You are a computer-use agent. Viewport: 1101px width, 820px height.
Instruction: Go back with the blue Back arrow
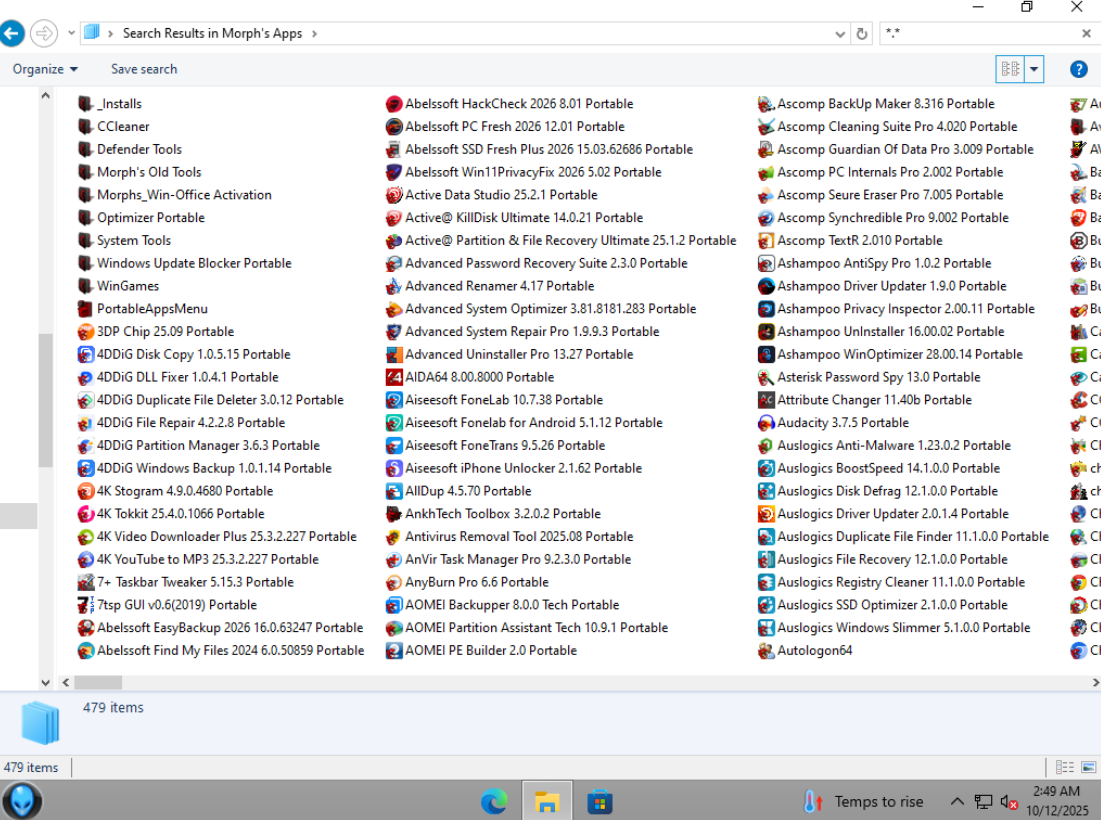[12, 33]
